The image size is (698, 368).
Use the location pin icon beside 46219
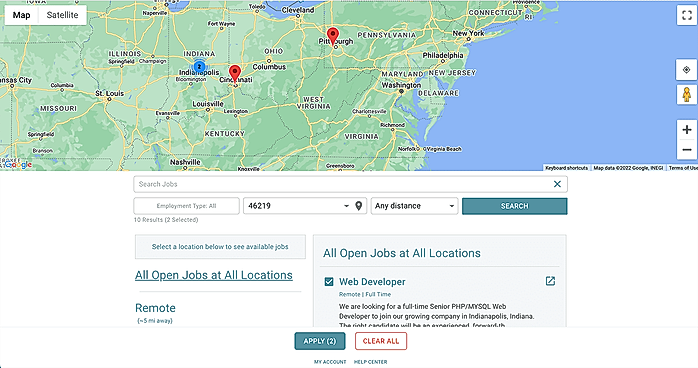[x=358, y=206]
